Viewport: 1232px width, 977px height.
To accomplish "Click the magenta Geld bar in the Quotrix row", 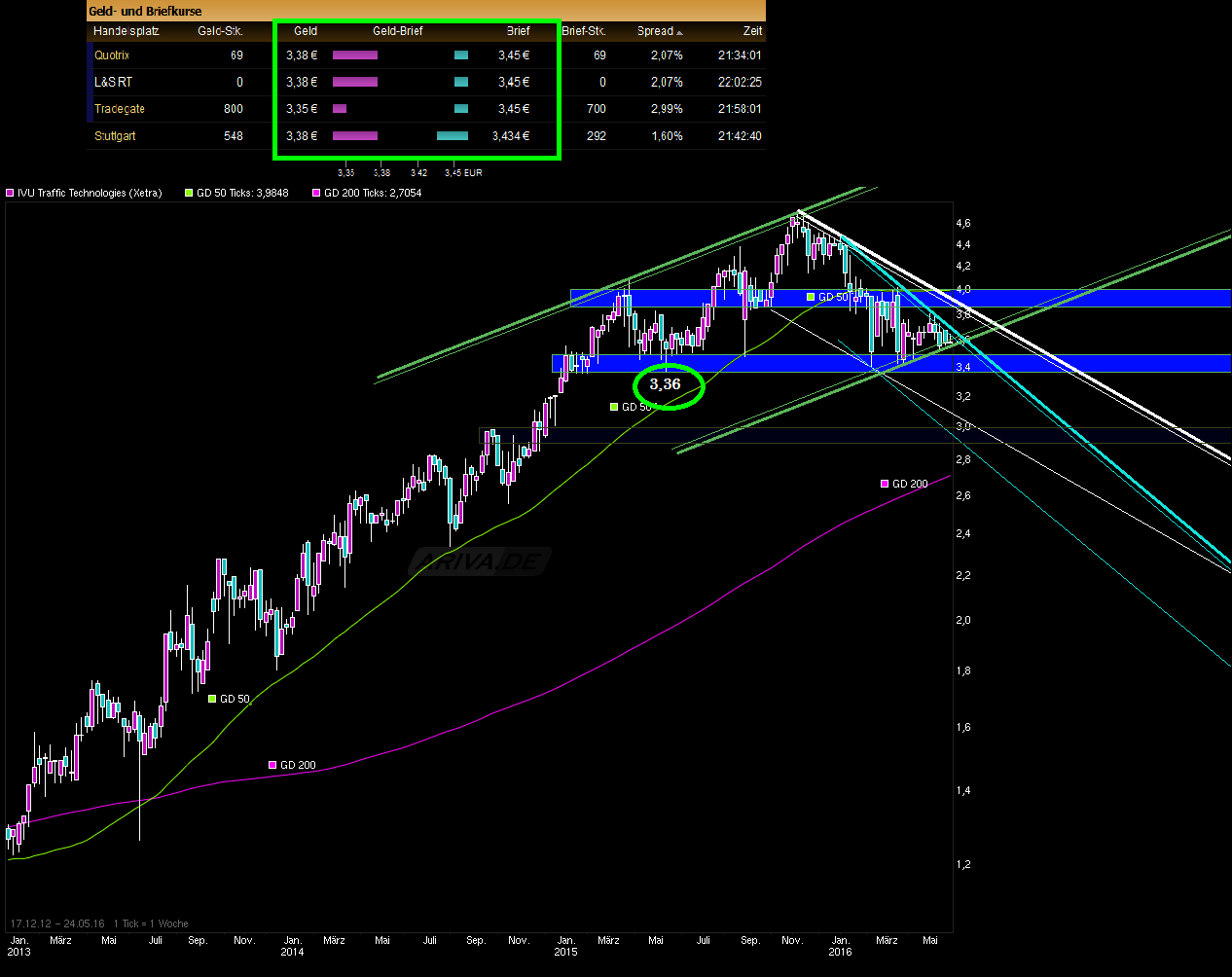I will tap(354, 55).
